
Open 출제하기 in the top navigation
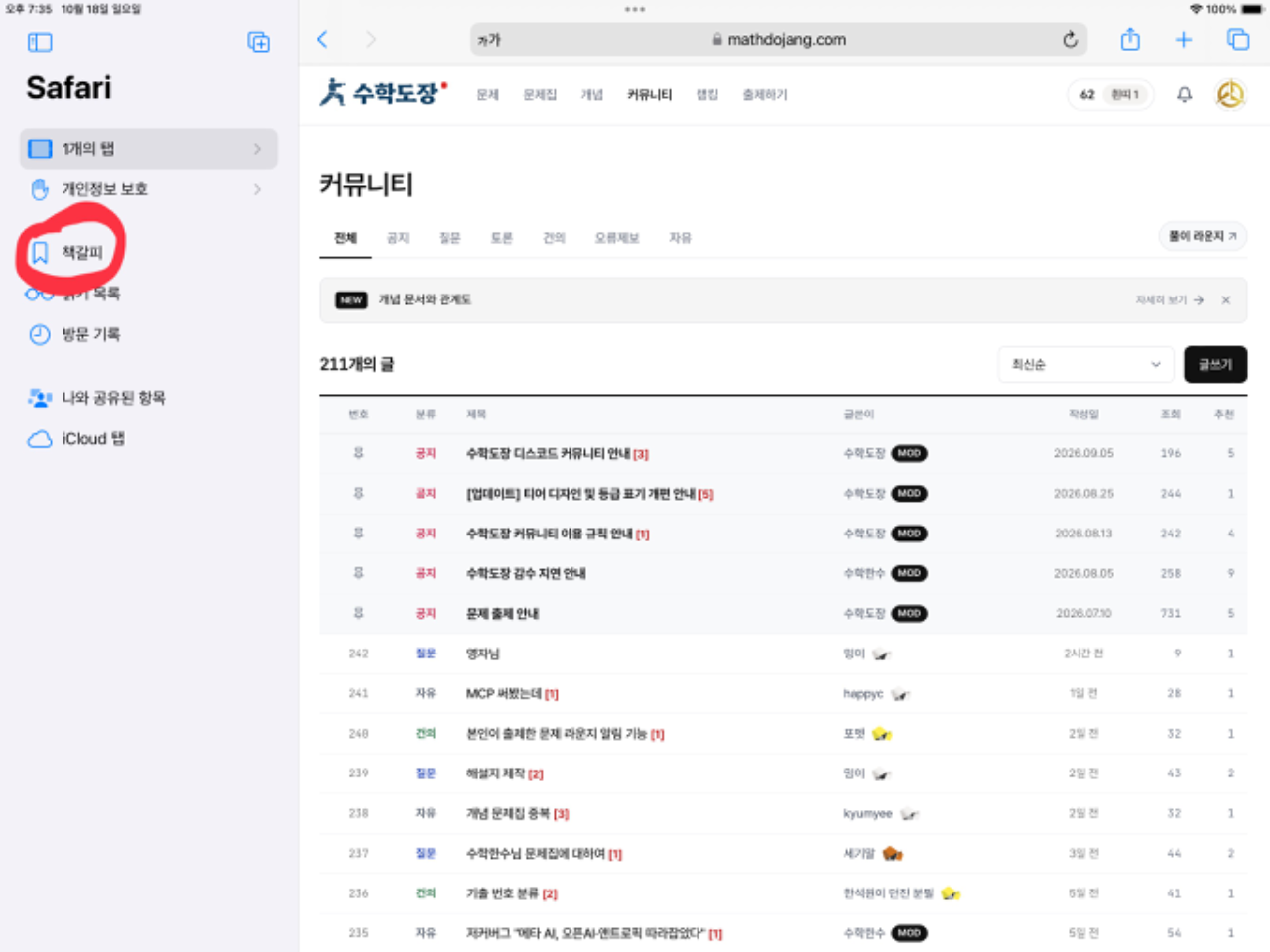[x=765, y=95]
